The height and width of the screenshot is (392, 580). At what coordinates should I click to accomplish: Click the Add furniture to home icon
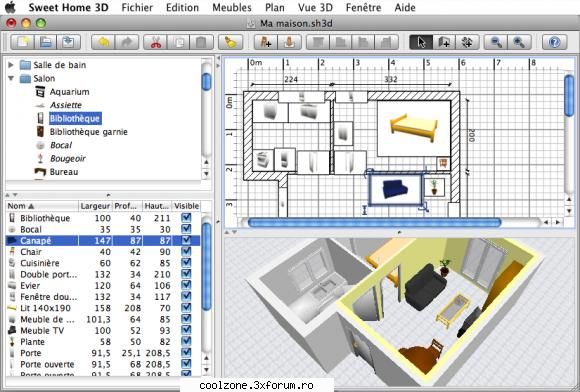pyautogui.click(x=266, y=43)
